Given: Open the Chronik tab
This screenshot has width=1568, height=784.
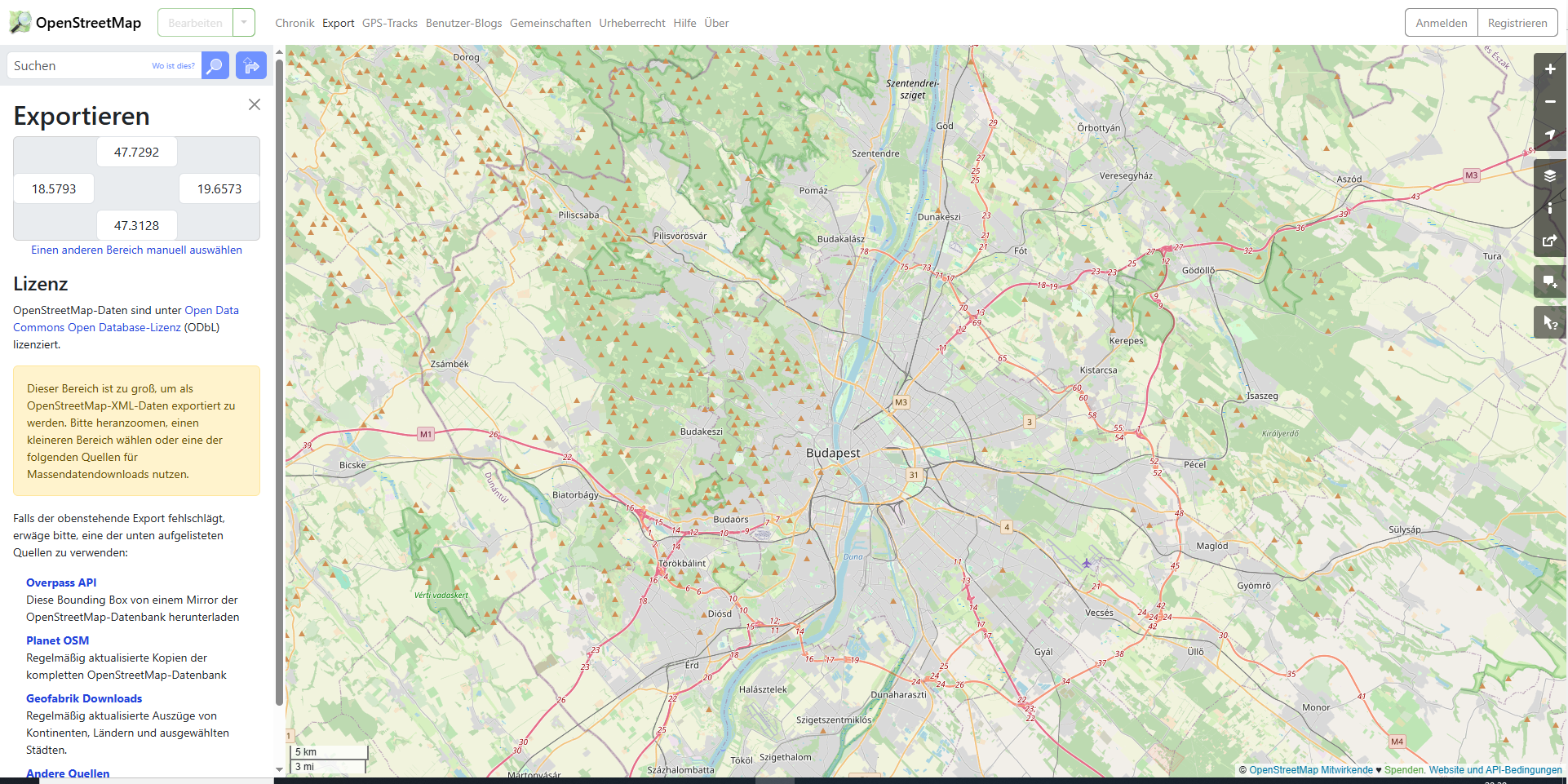Looking at the screenshot, I should (x=295, y=23).
